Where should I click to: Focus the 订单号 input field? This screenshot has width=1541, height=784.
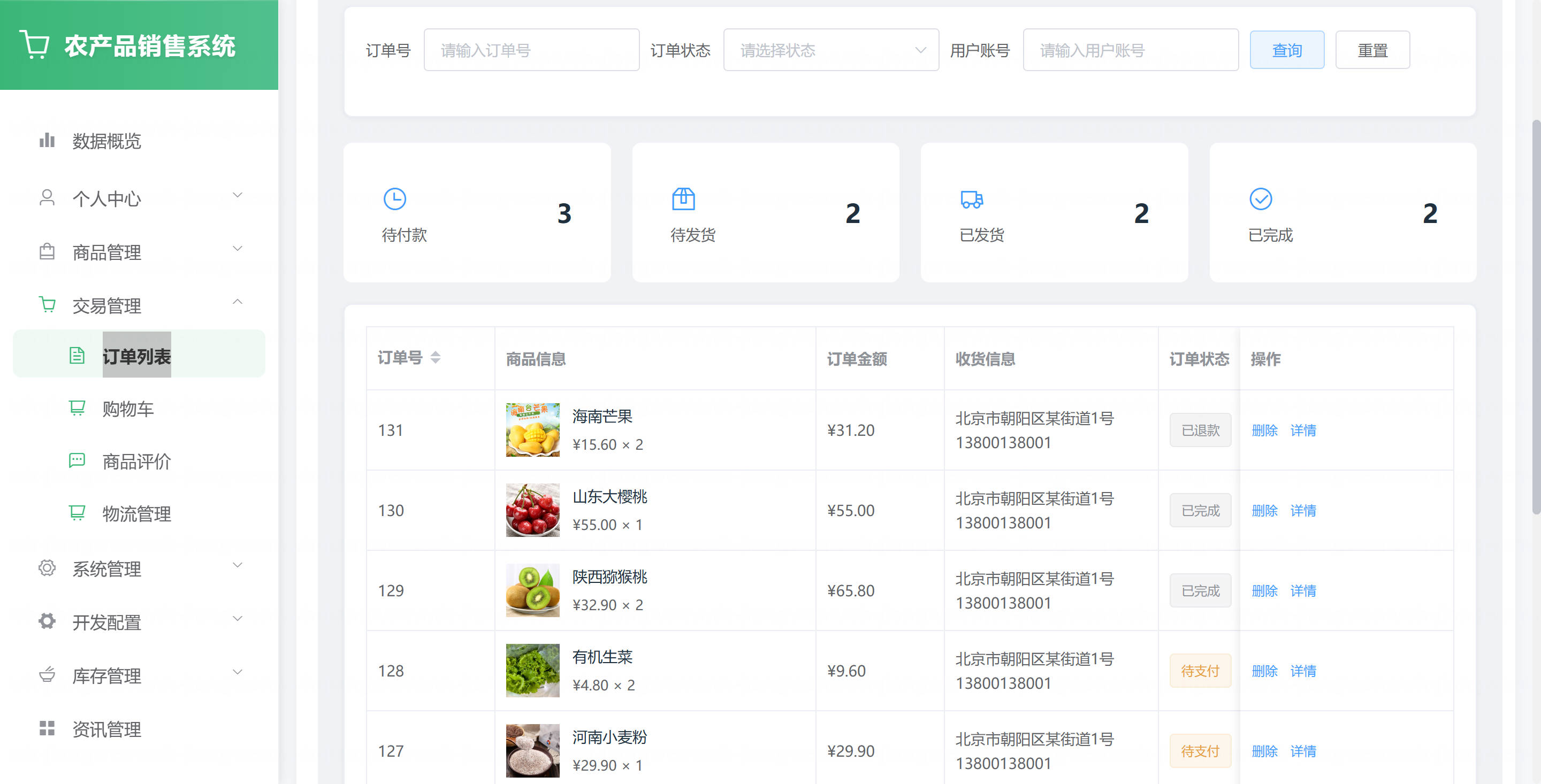tap(531, 50)
